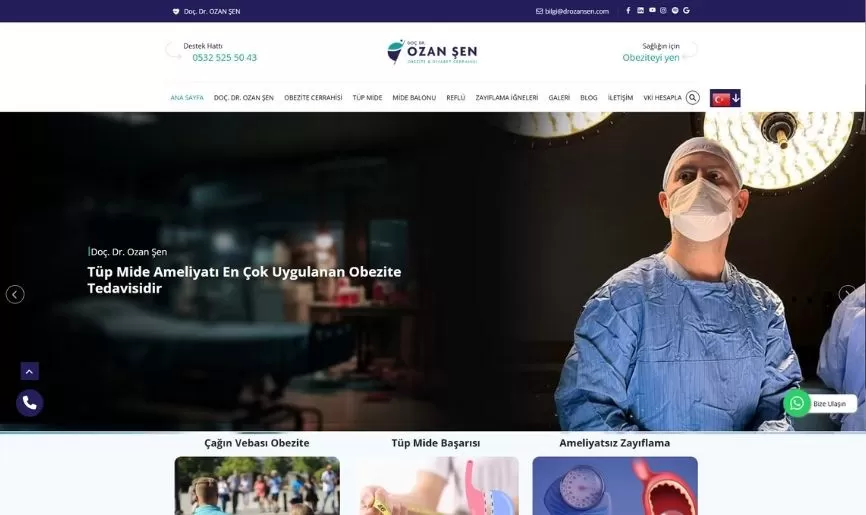Open the search magnifier icon
866x515 pixels.
692,98
